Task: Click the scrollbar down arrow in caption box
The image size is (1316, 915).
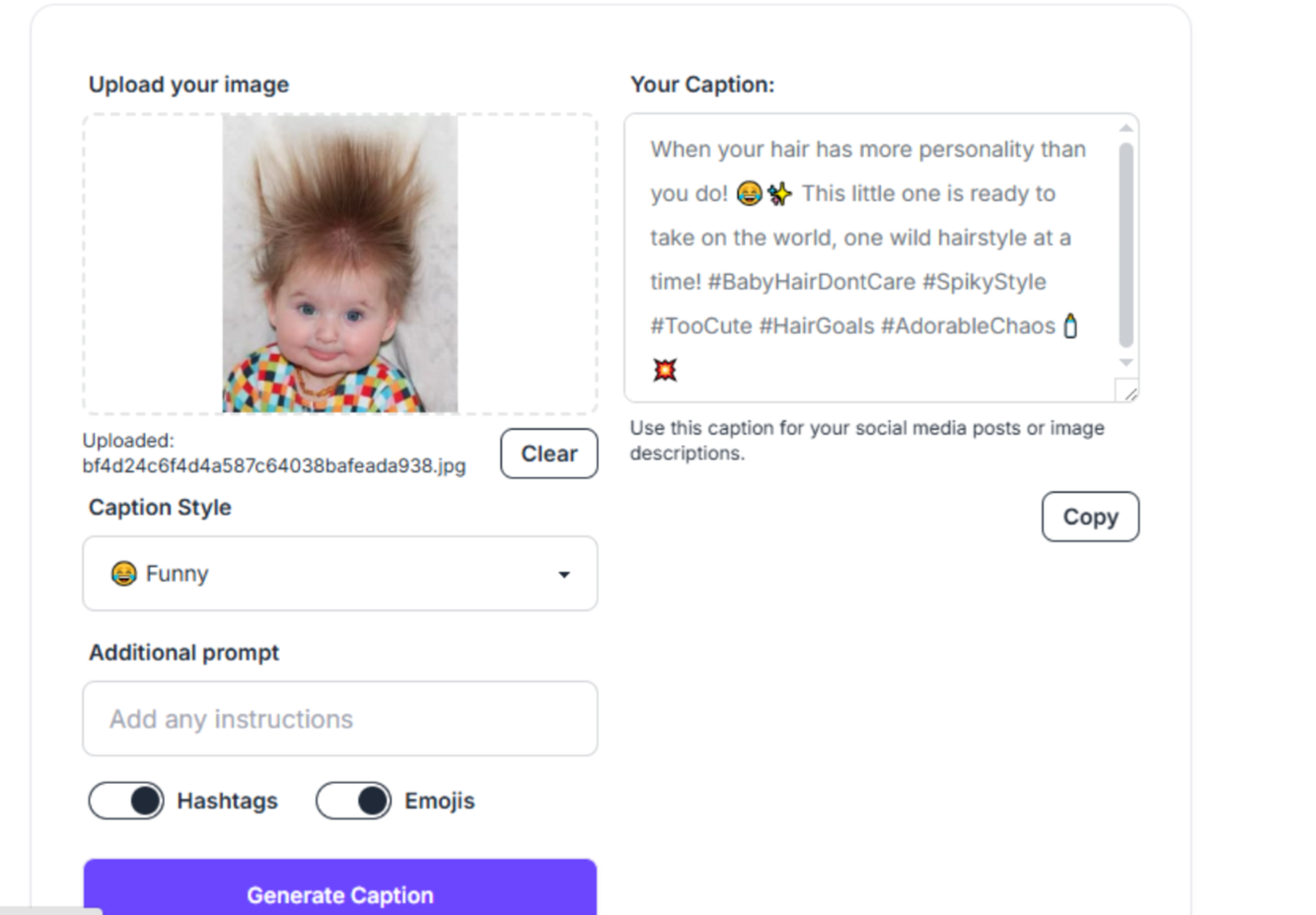Action: (1126, 363)
